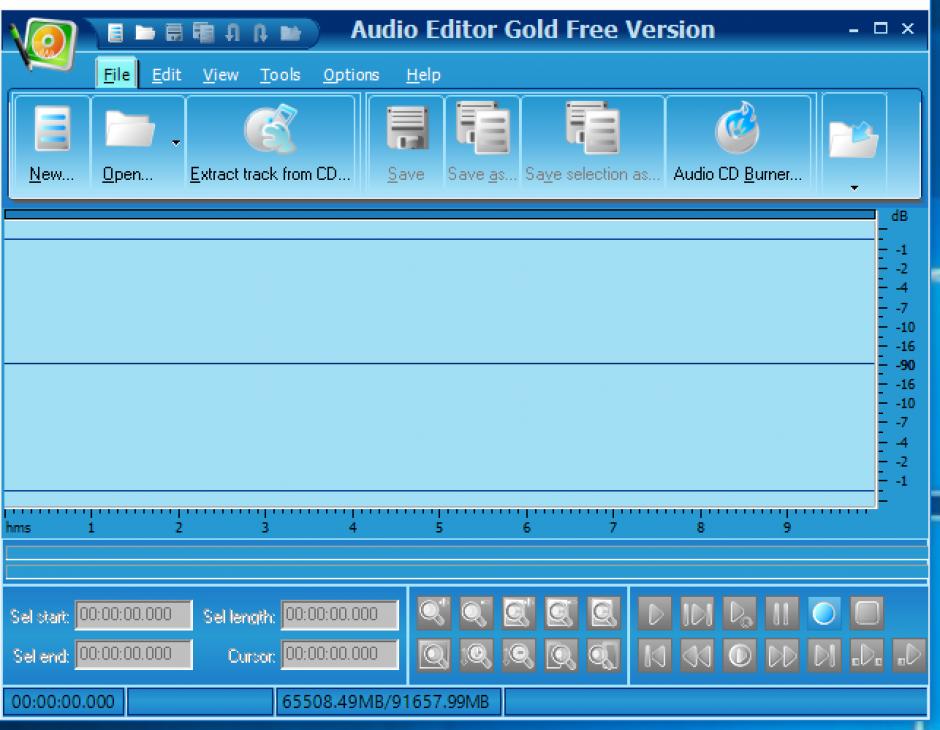Viewport: 940px width, 730px height.
Task: Click the half-filled circle transport button
Action: click(739, 655)
